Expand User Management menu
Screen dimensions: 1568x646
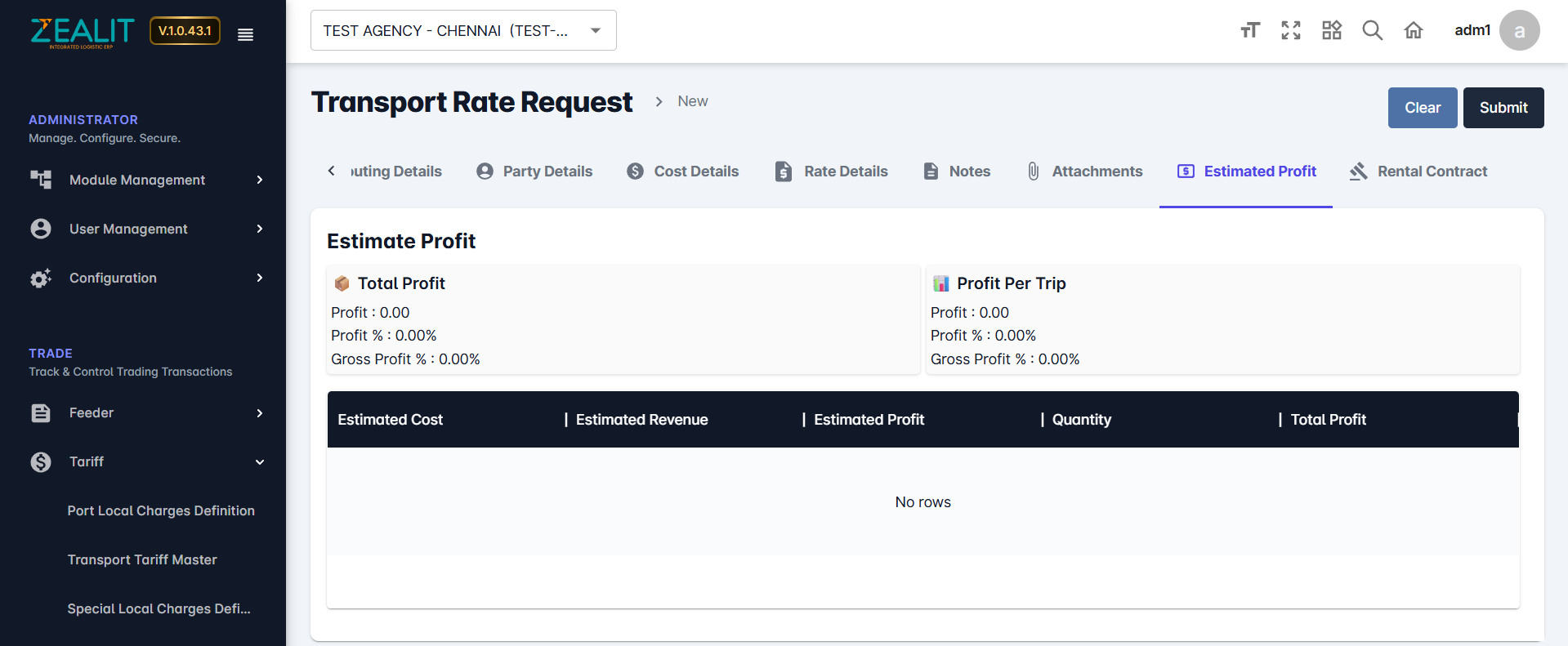point(147,229)
